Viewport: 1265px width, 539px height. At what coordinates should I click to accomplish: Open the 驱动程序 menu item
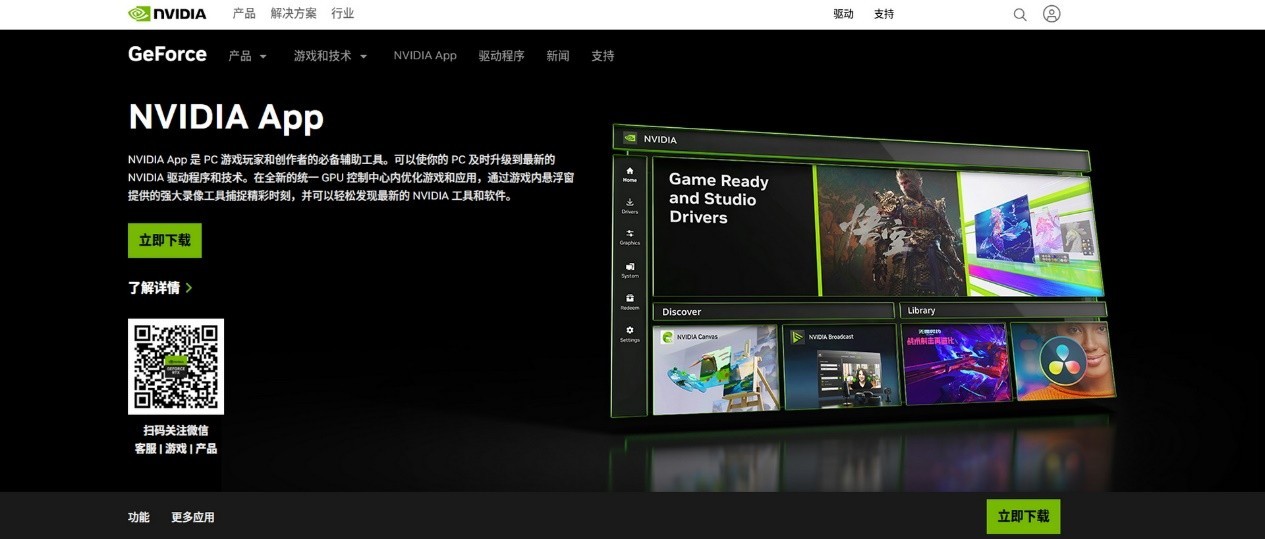point(501,56)
